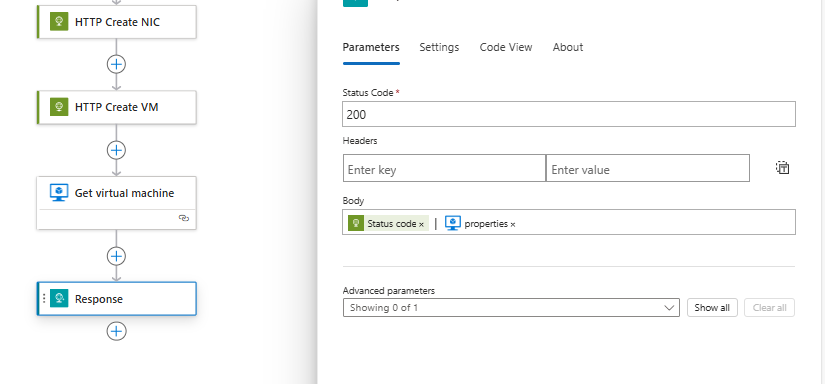
Task: Switch headers to text mode icon
Action: click(x=782, y=168)
